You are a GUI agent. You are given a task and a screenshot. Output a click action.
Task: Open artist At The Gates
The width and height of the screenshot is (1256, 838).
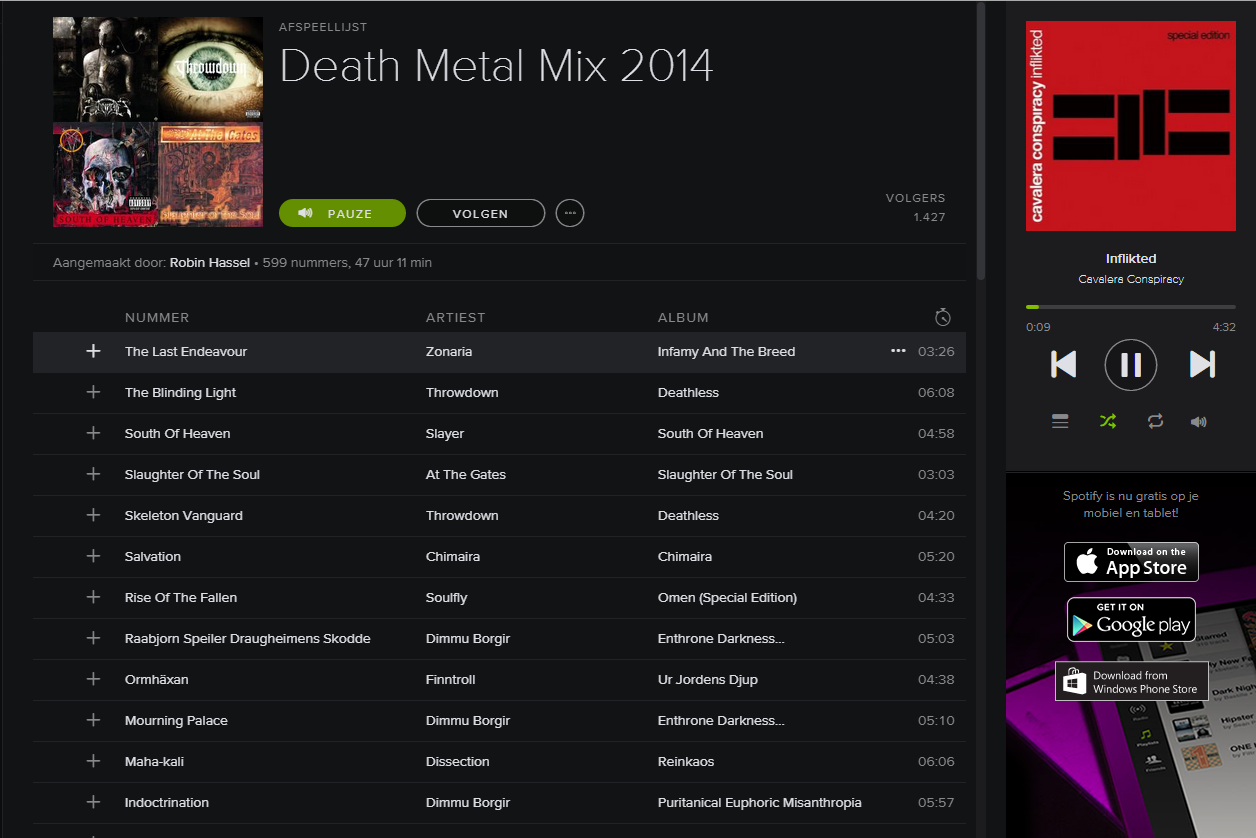click(x=466, y=474)
